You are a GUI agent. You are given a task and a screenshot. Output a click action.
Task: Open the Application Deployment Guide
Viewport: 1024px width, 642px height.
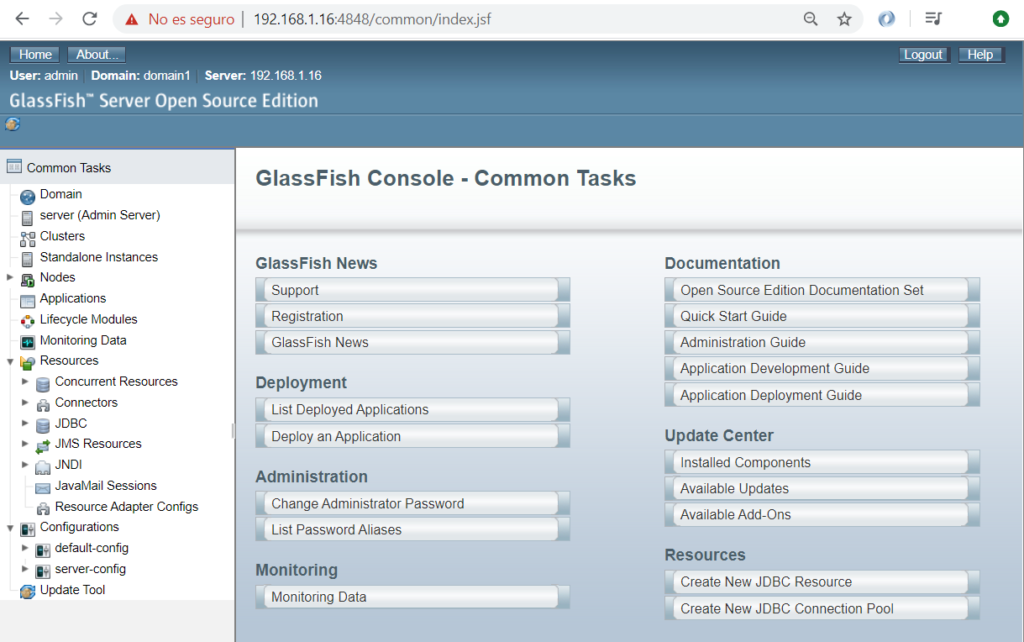click(x=822, y=395)
